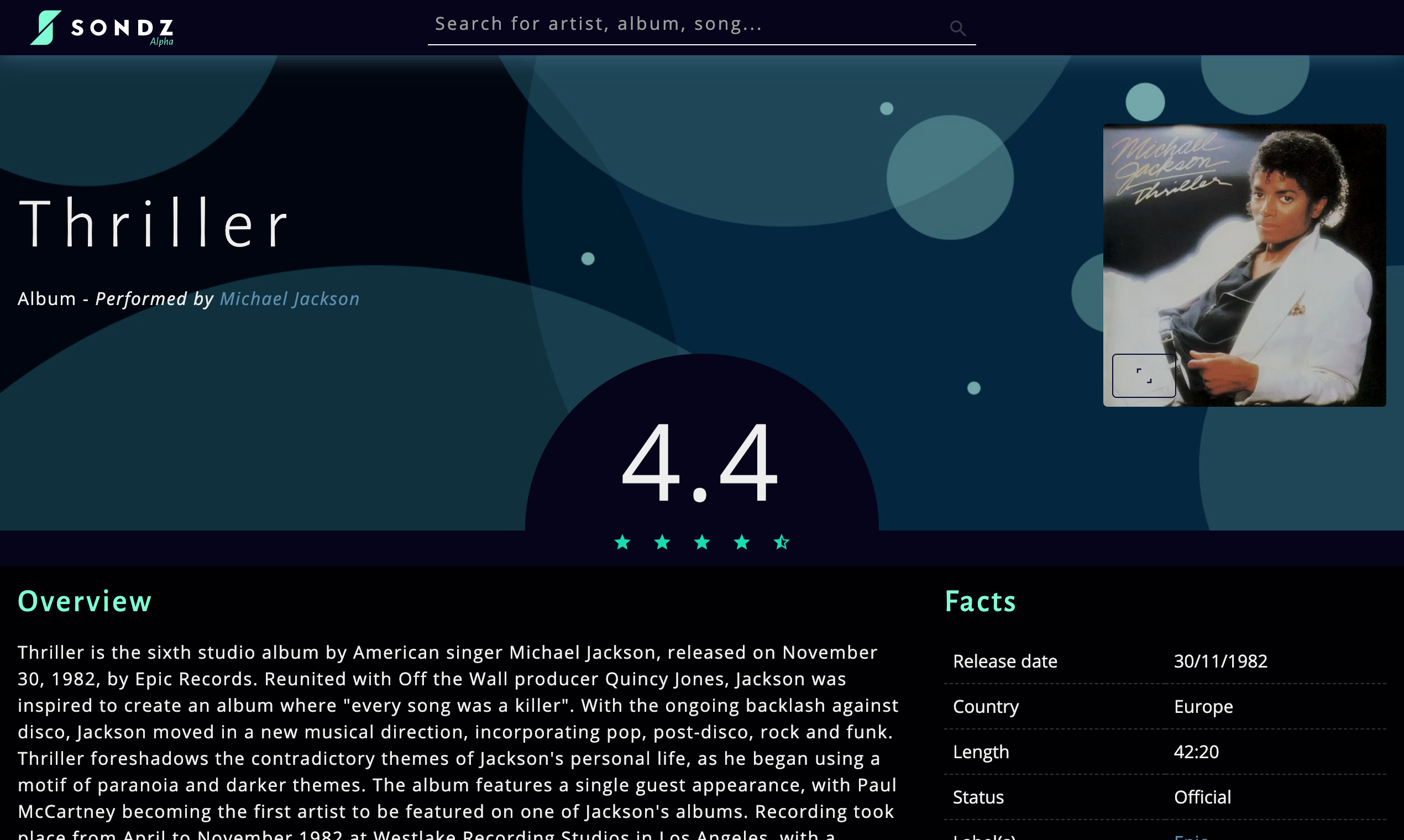
Task: Click the Length value 42:20
Action: (1196, 752)
